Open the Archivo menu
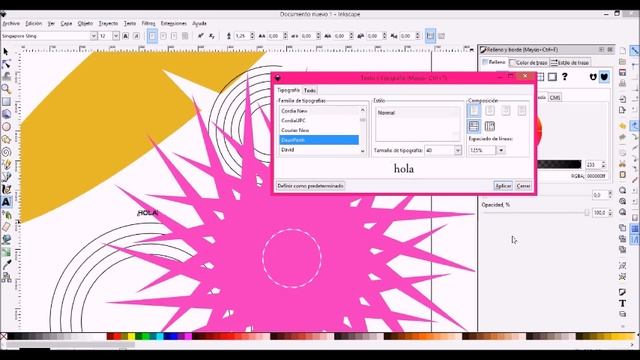The width and height of the screenshot is (640, 360). [x=11, y=23]
